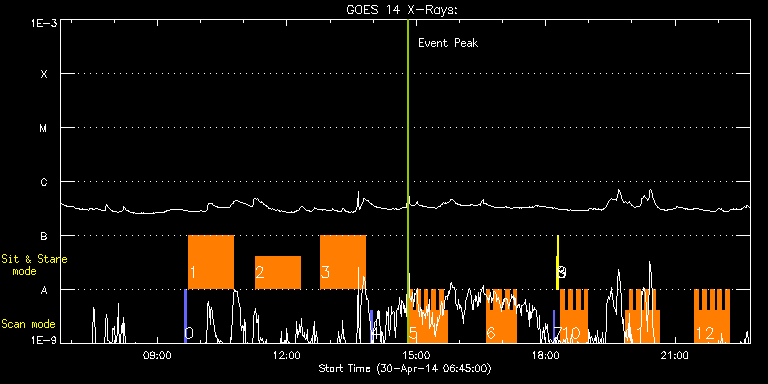
Task: Select orange scan block labeled 10
Action: click(574, 316)
